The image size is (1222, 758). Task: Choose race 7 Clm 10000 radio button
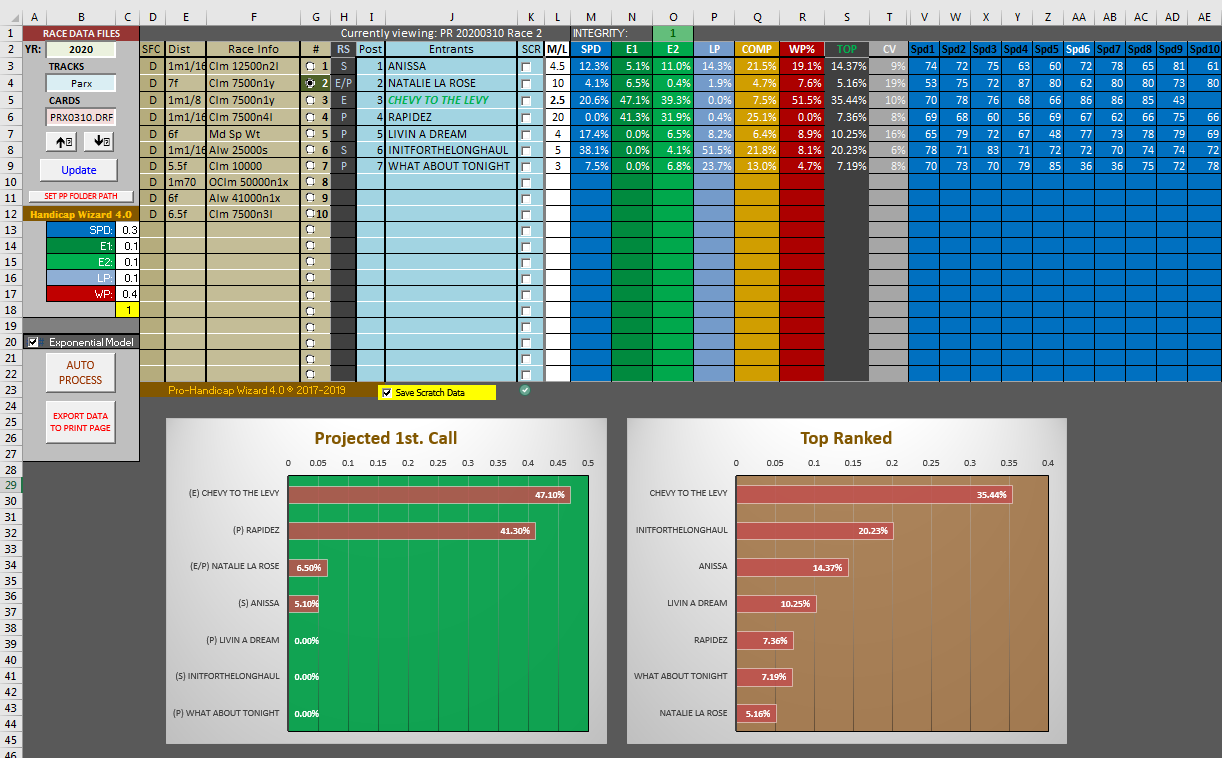(x=311, y=166)
